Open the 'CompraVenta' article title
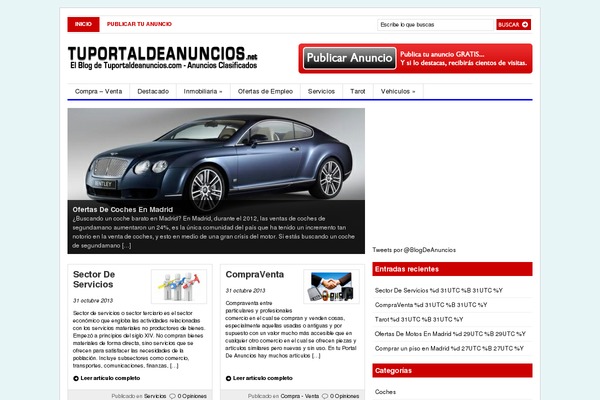Image resolution: width=600 pixels, height=400 pixels. click(x=254, y=274)
